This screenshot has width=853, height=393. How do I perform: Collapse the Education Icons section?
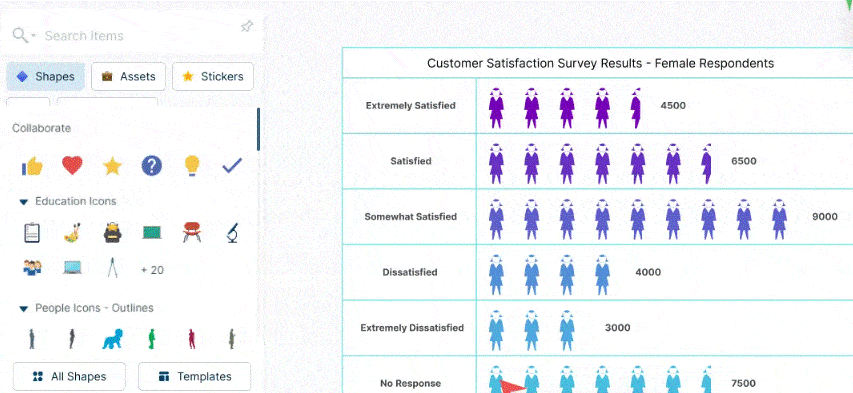[23, 202]
